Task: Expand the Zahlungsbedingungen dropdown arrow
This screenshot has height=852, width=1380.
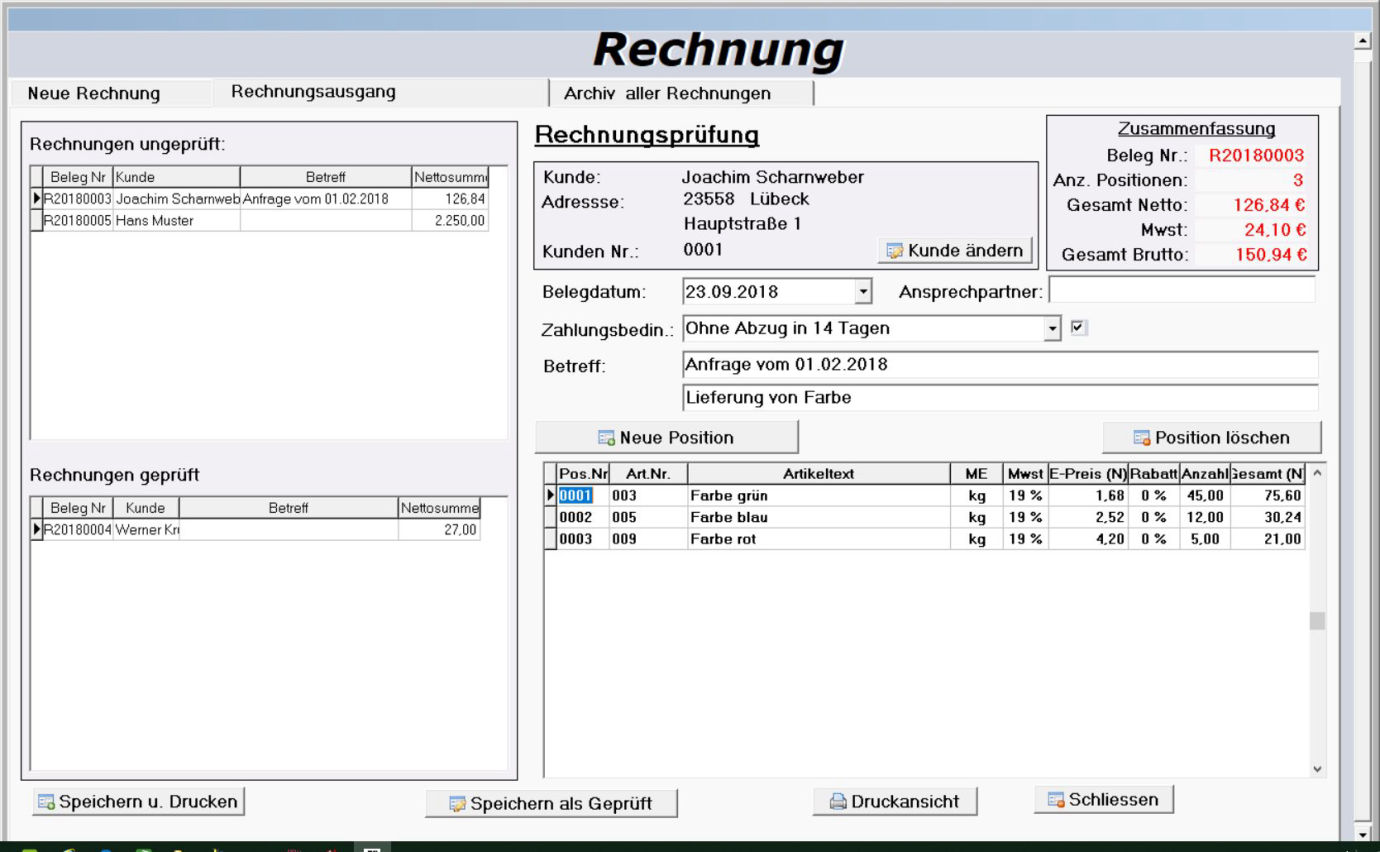Action: tap(1051, 328)
